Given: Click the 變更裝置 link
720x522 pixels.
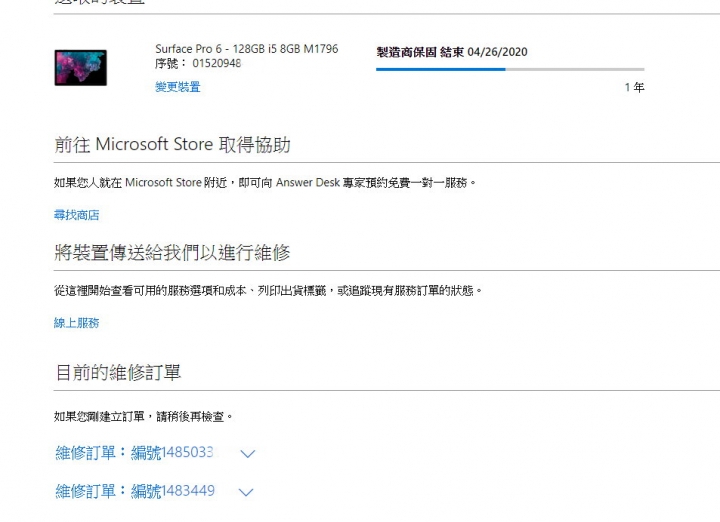Looking at the screenshot, I should (x=178, y=87).
